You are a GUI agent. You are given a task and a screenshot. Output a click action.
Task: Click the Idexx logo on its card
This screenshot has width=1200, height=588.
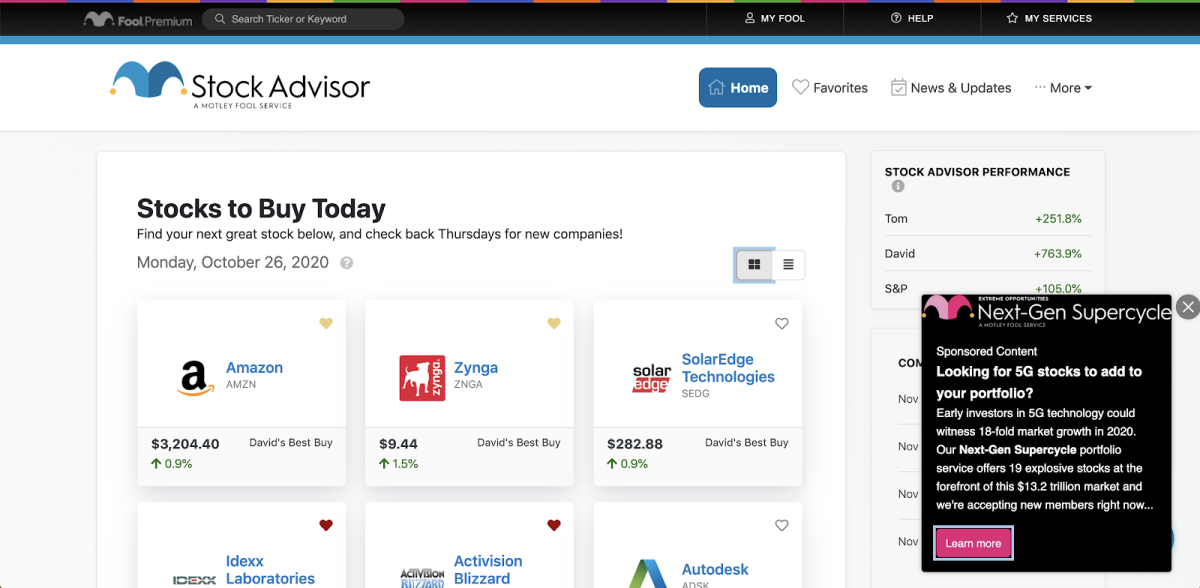pyautogui.click(x=194, y=579)
